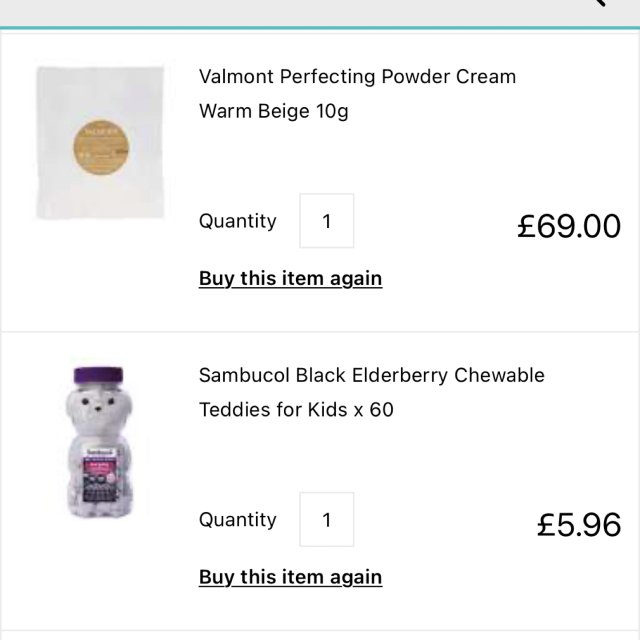
Task: Click the purple lid of Sambucol bottle
Action: click(x=100, y=377)
